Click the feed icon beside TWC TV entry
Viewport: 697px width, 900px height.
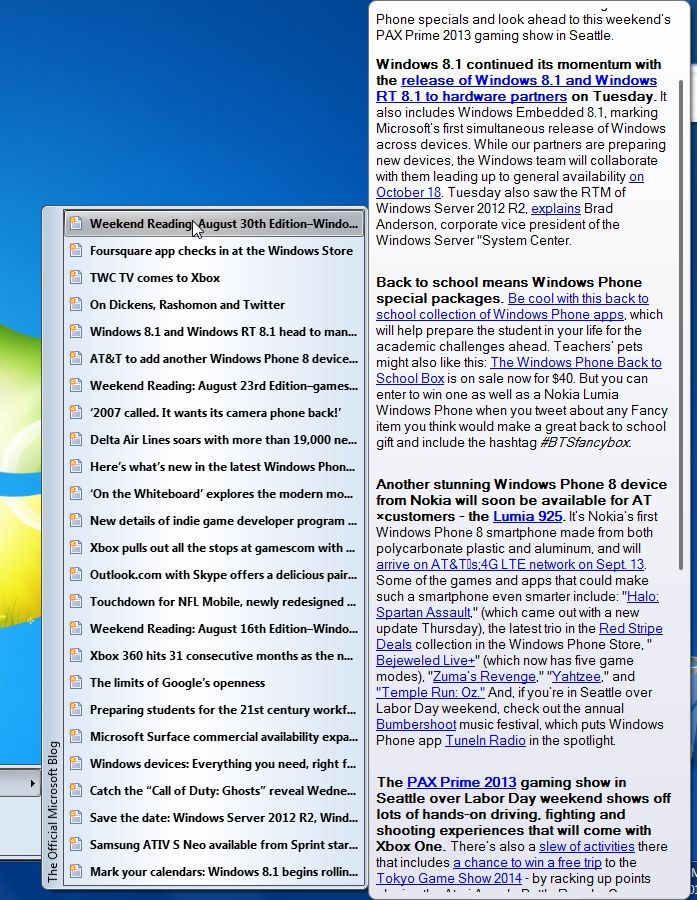(76, 277)
